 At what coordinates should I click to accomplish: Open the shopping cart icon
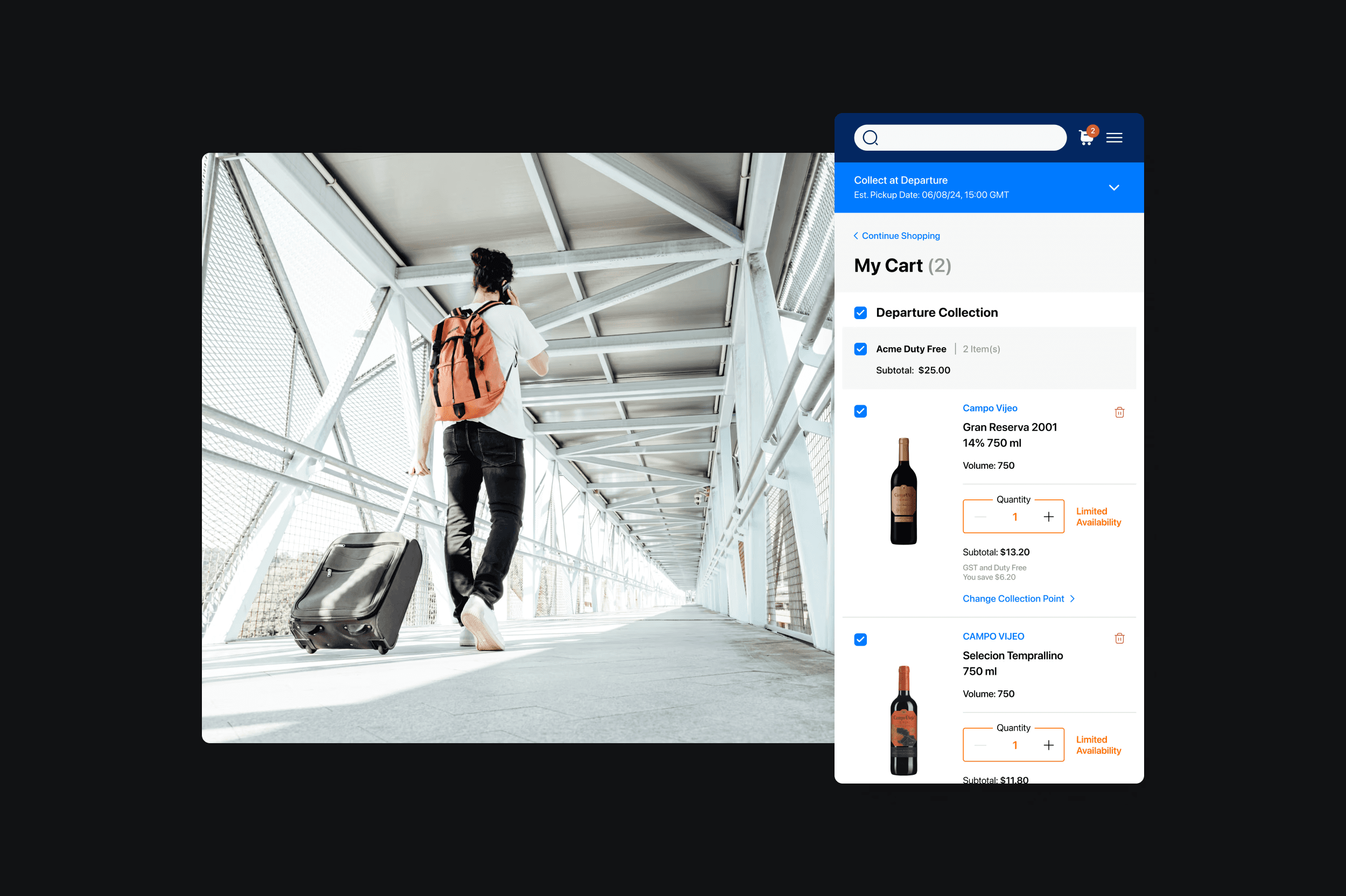point(1086,138)
